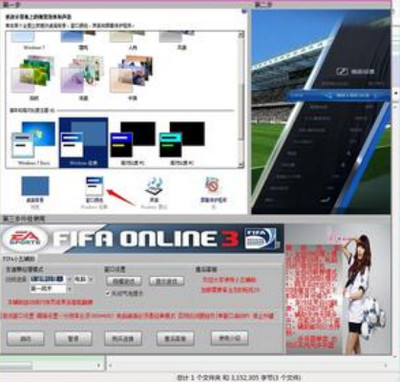Click the theme list scrollbar down arrow
The height and width of the screenshot is (382, 400).
click(x=241, y=165)
